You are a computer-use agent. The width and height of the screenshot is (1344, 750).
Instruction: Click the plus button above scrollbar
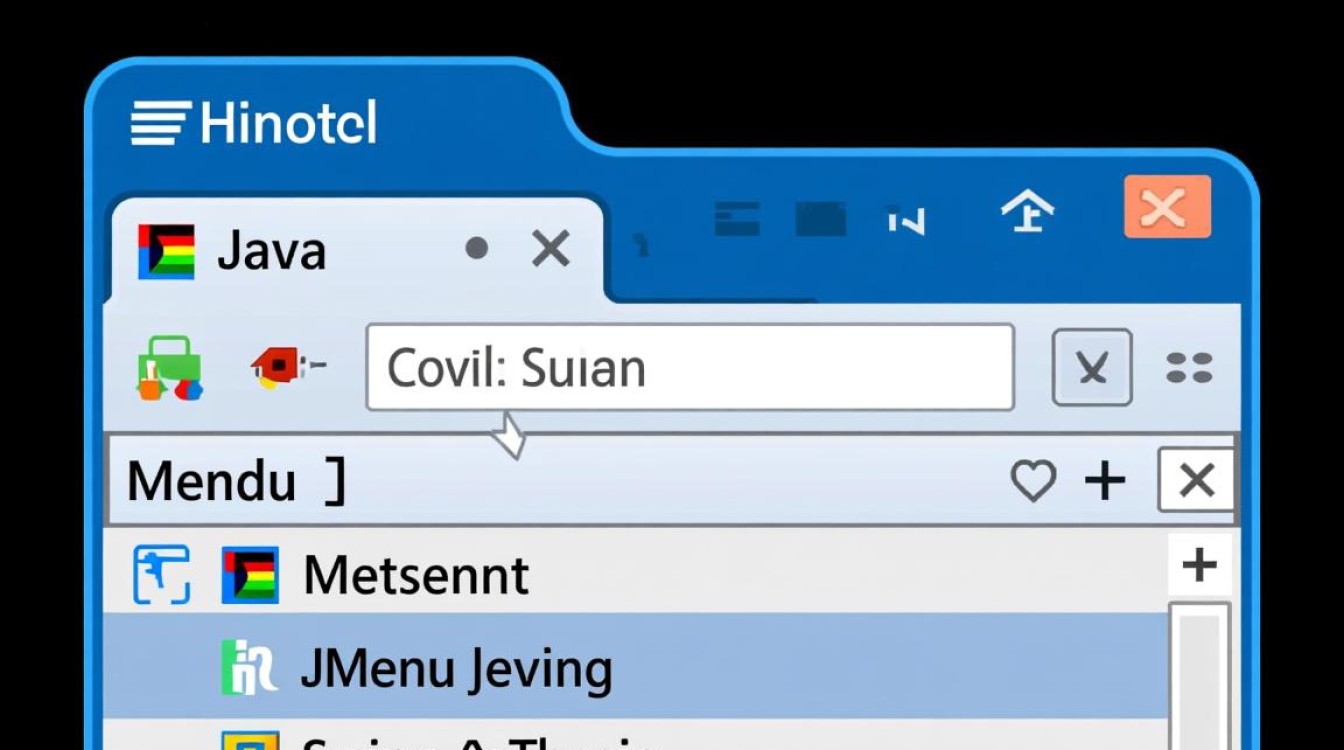(x=1199, y=566)
